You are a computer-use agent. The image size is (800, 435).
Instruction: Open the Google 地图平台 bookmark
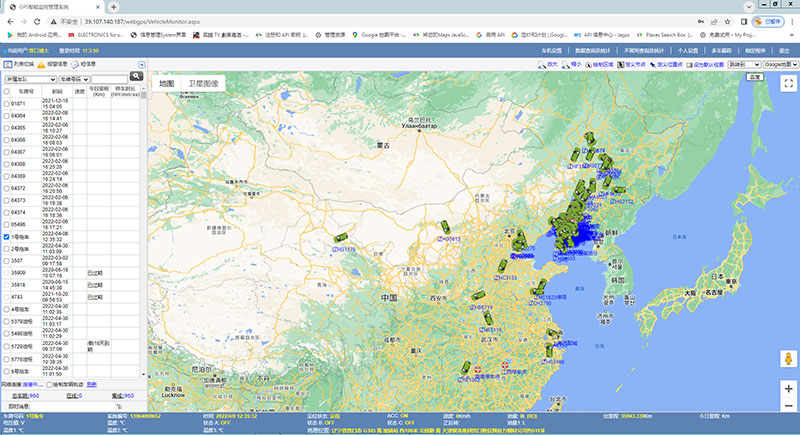(x=379, y=35)
